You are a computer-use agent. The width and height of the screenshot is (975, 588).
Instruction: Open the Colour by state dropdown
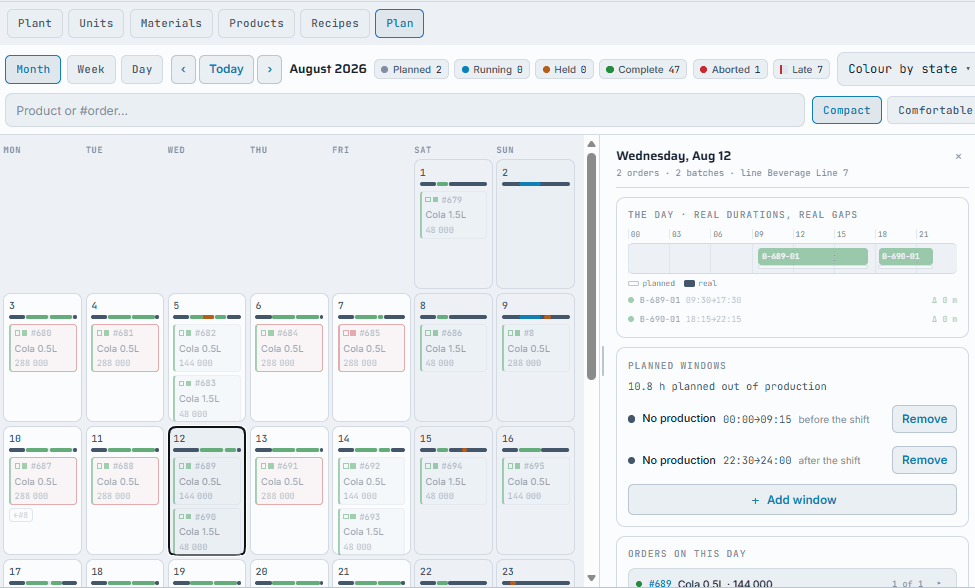[x=907, y=69]
